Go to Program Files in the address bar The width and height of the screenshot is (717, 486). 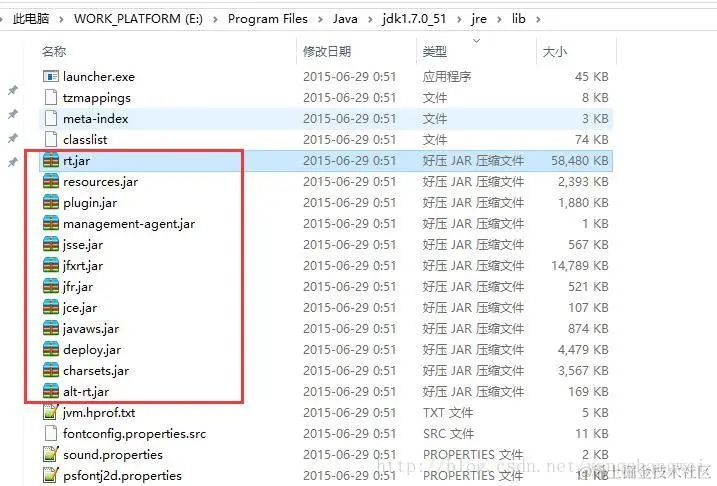pyautogui.click(x=268, y=19)
